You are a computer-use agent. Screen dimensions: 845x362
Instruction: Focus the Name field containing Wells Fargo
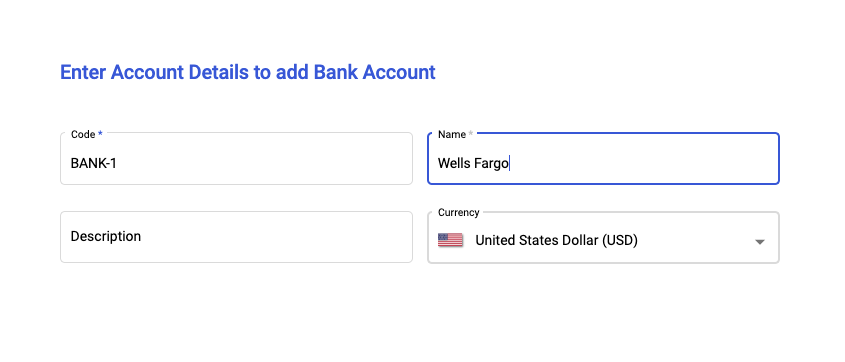[603, 158]
